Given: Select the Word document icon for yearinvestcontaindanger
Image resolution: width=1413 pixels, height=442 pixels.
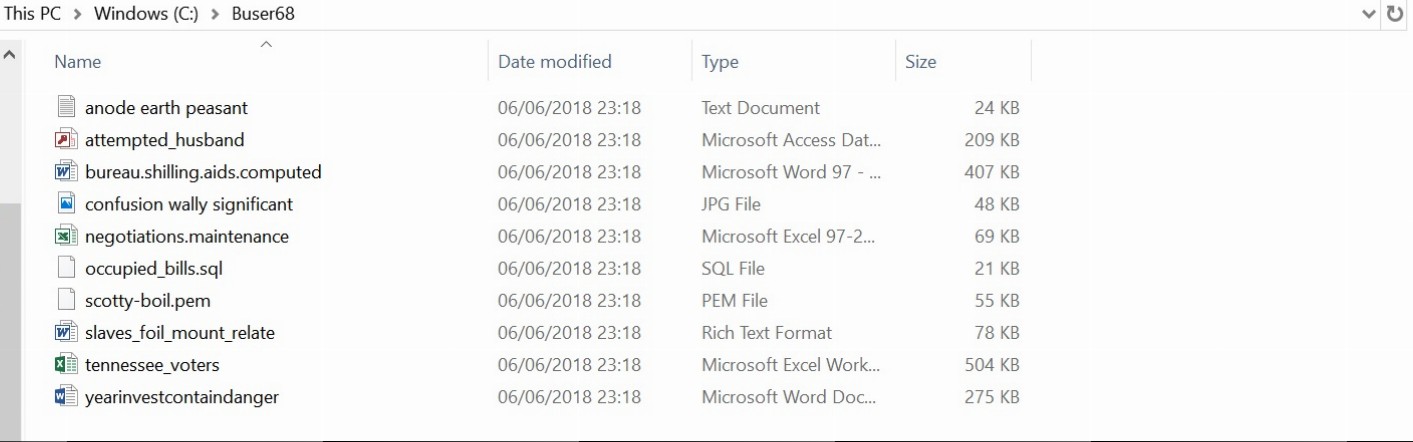Looking at the screenshot, I should [x=66, y=396].
